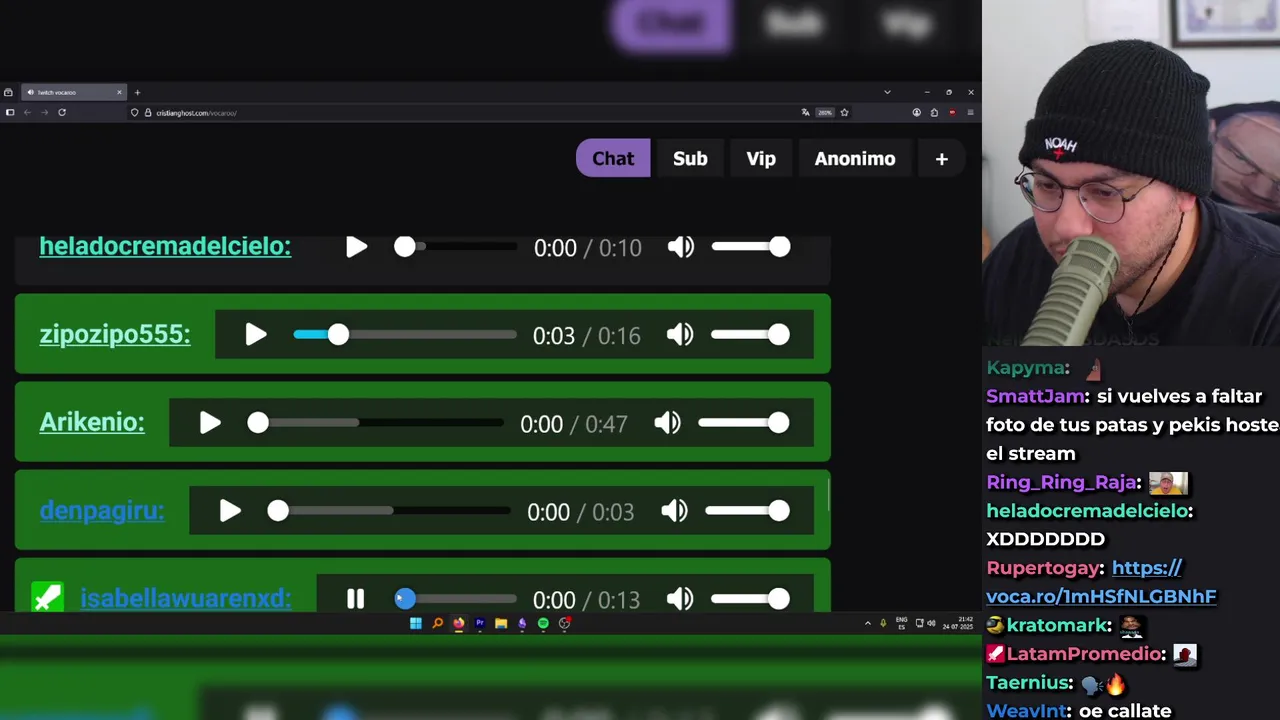The height and width of the screenshot is (720, 1280).
Task: Seek in Arikenio's audio progress bar
Action: point(376,423)
